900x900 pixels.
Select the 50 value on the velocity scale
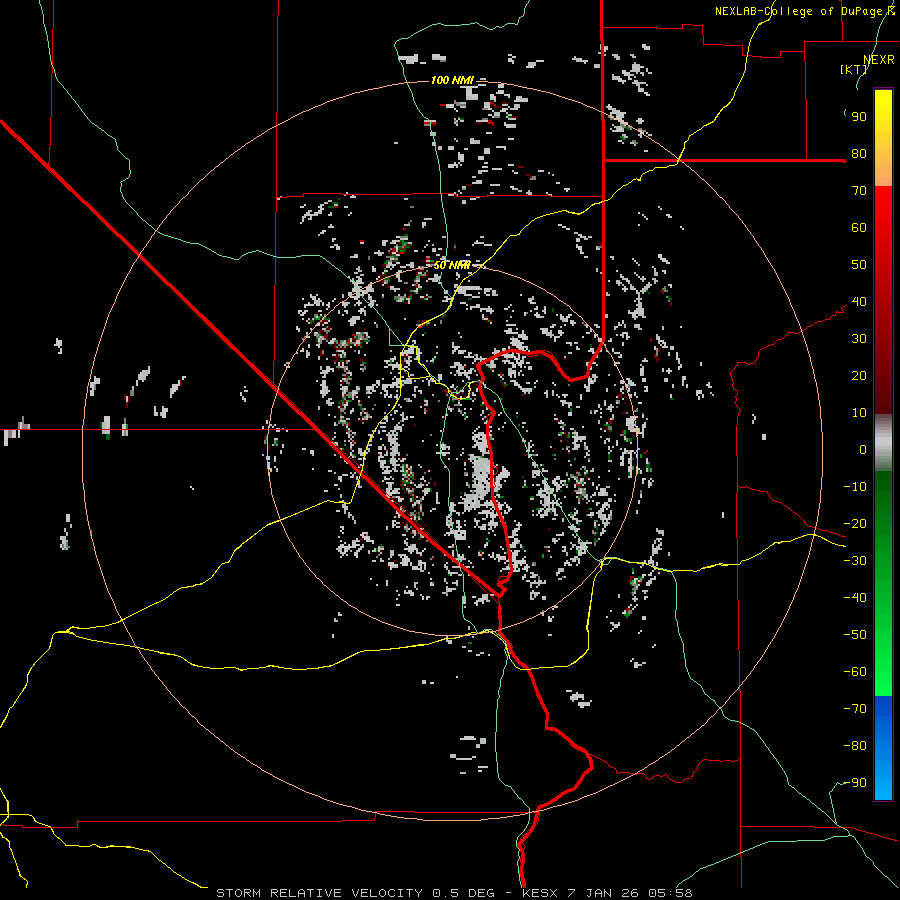coord(859,265)
